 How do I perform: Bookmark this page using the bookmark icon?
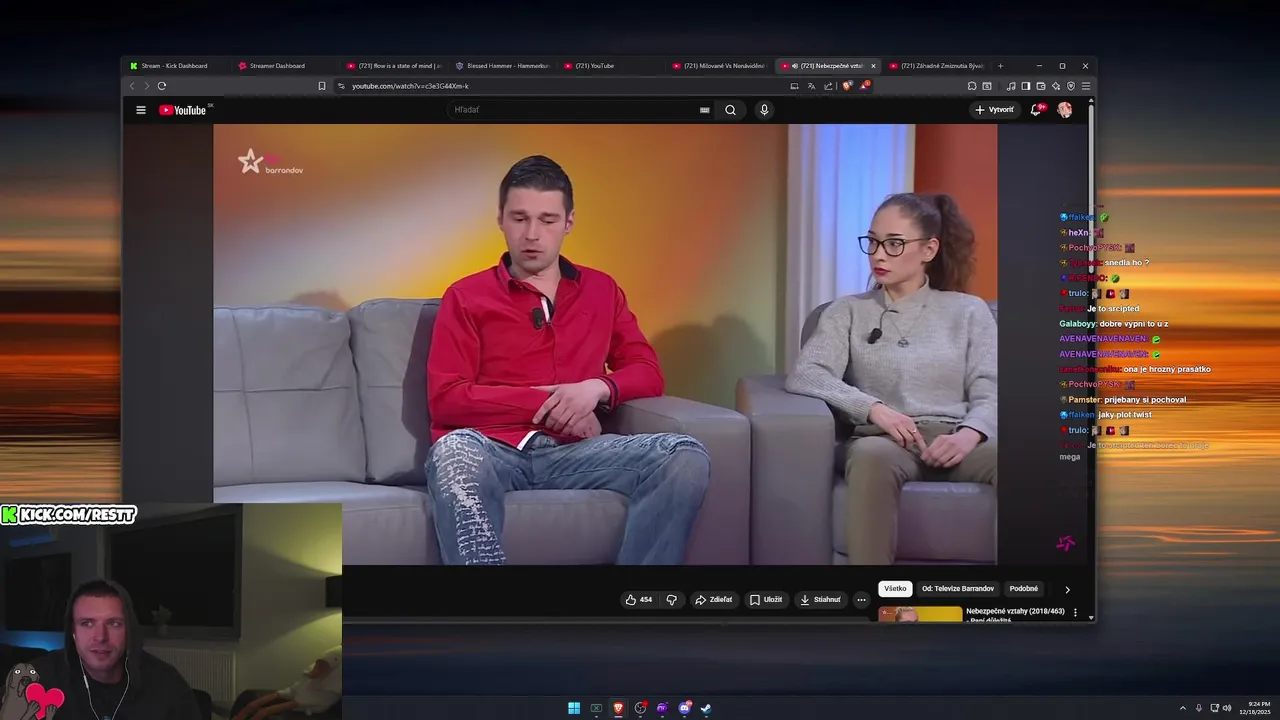(x=322, y=86)
